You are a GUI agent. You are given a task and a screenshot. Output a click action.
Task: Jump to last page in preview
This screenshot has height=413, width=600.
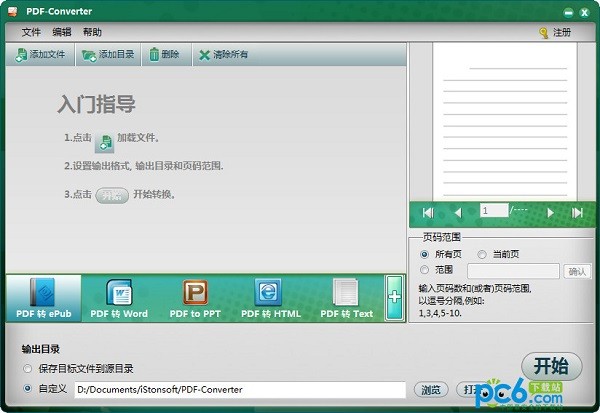[x=577, y=212]
